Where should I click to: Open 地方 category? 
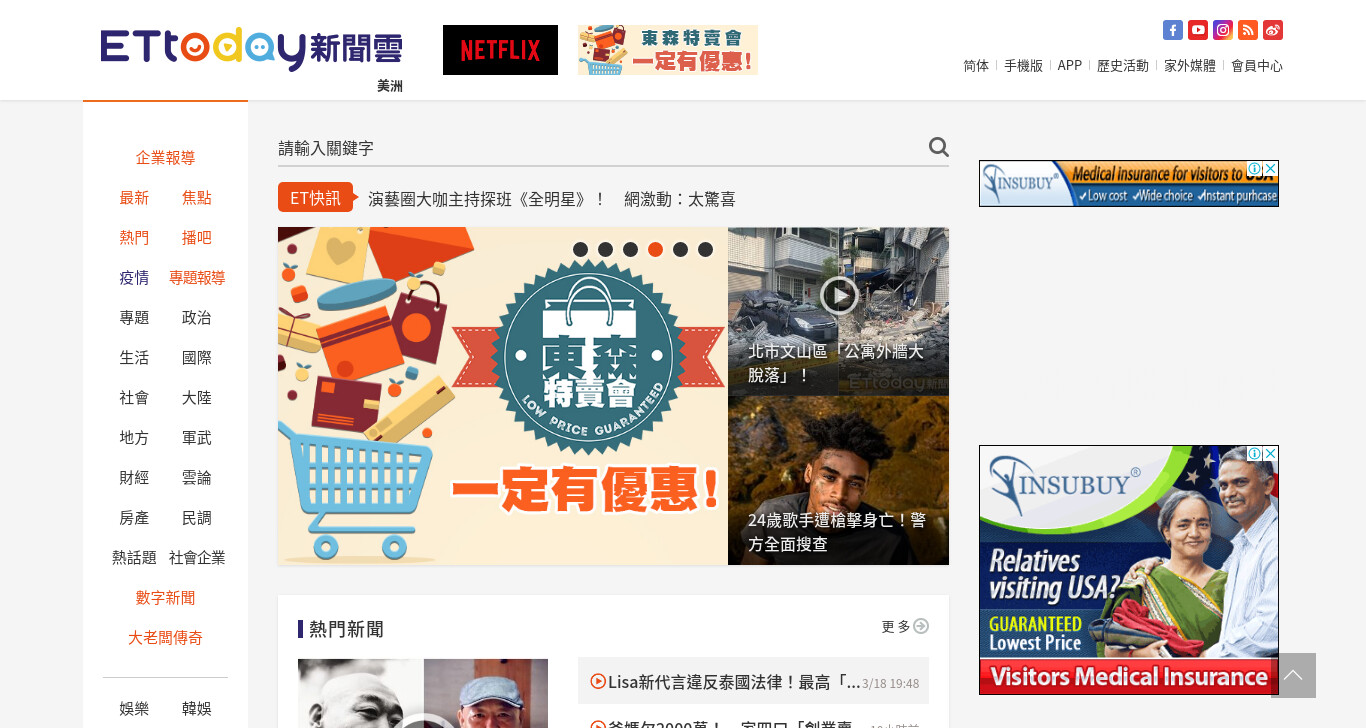point(134,438)
